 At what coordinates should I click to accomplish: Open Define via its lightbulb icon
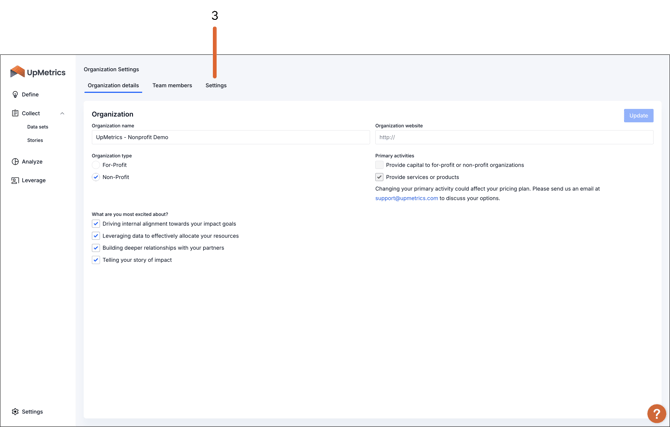pos(15,95)
